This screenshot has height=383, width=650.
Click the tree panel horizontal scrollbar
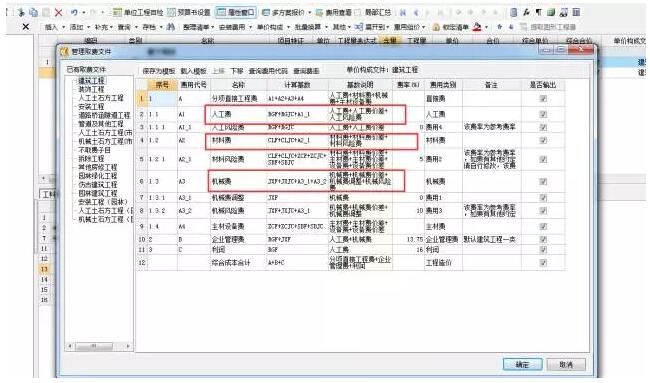pos(99,346)
